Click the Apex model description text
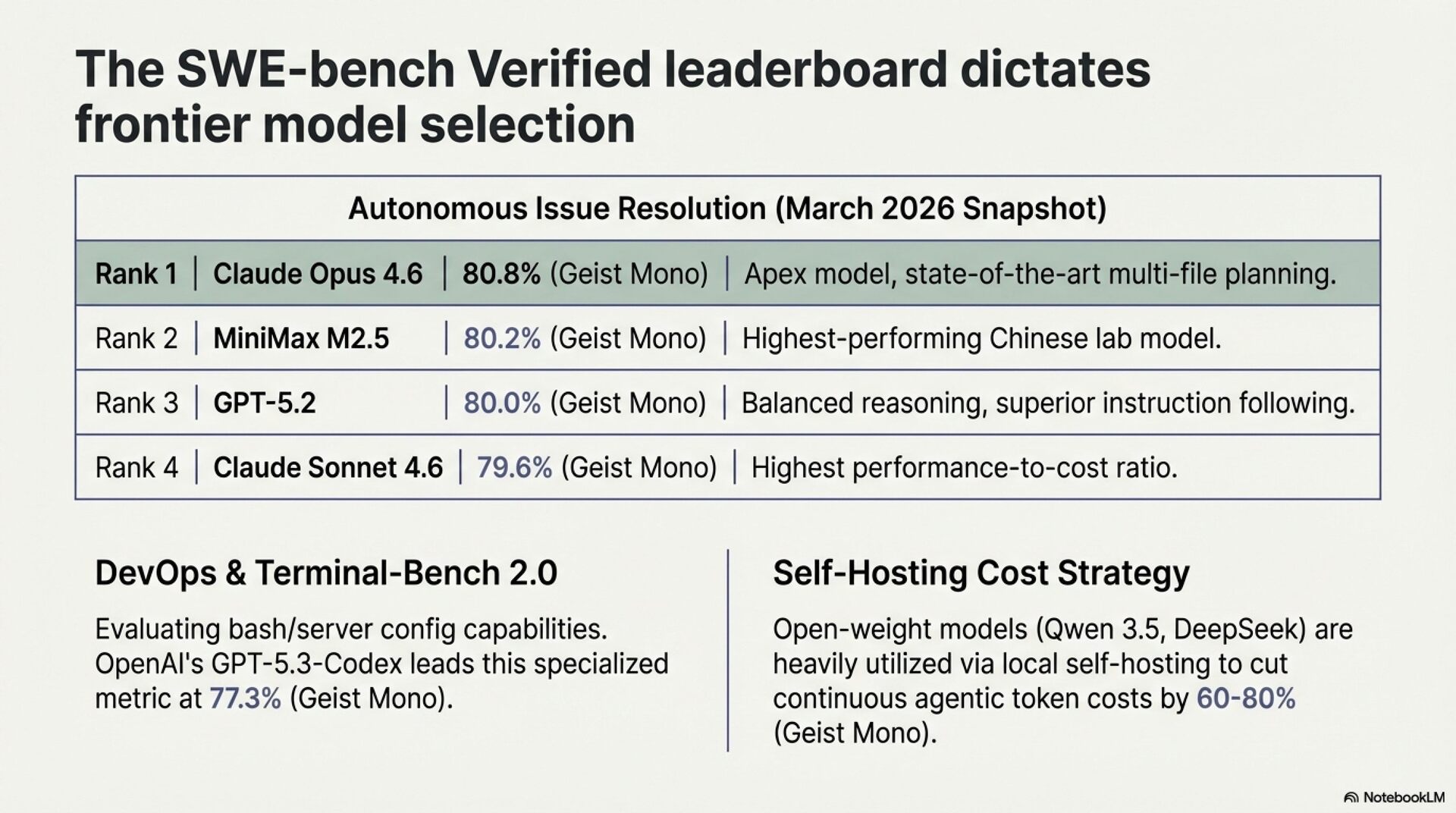1456x813 pixels. point(1040,274)
